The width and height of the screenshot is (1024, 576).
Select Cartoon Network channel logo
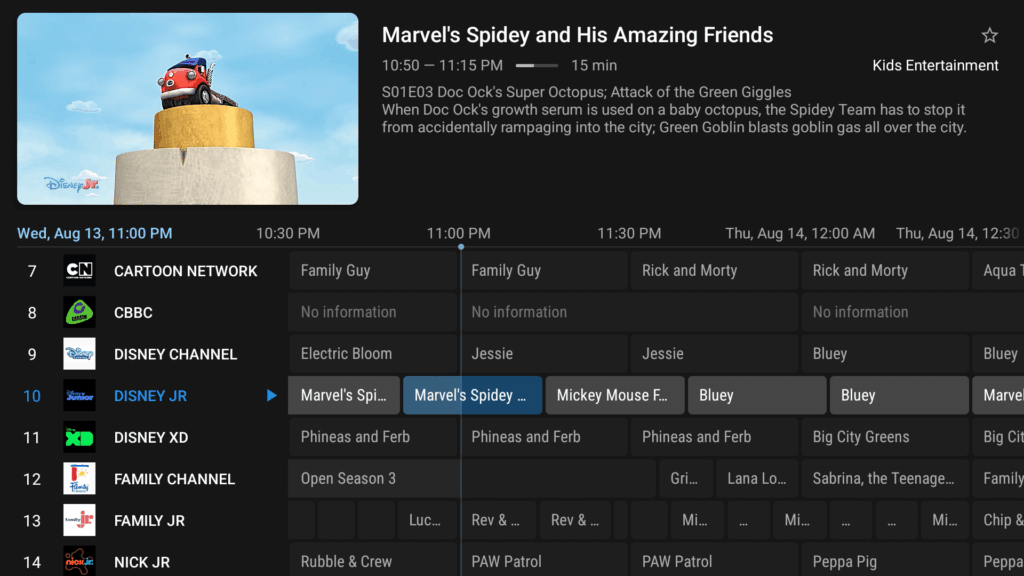tap(79, 270)
